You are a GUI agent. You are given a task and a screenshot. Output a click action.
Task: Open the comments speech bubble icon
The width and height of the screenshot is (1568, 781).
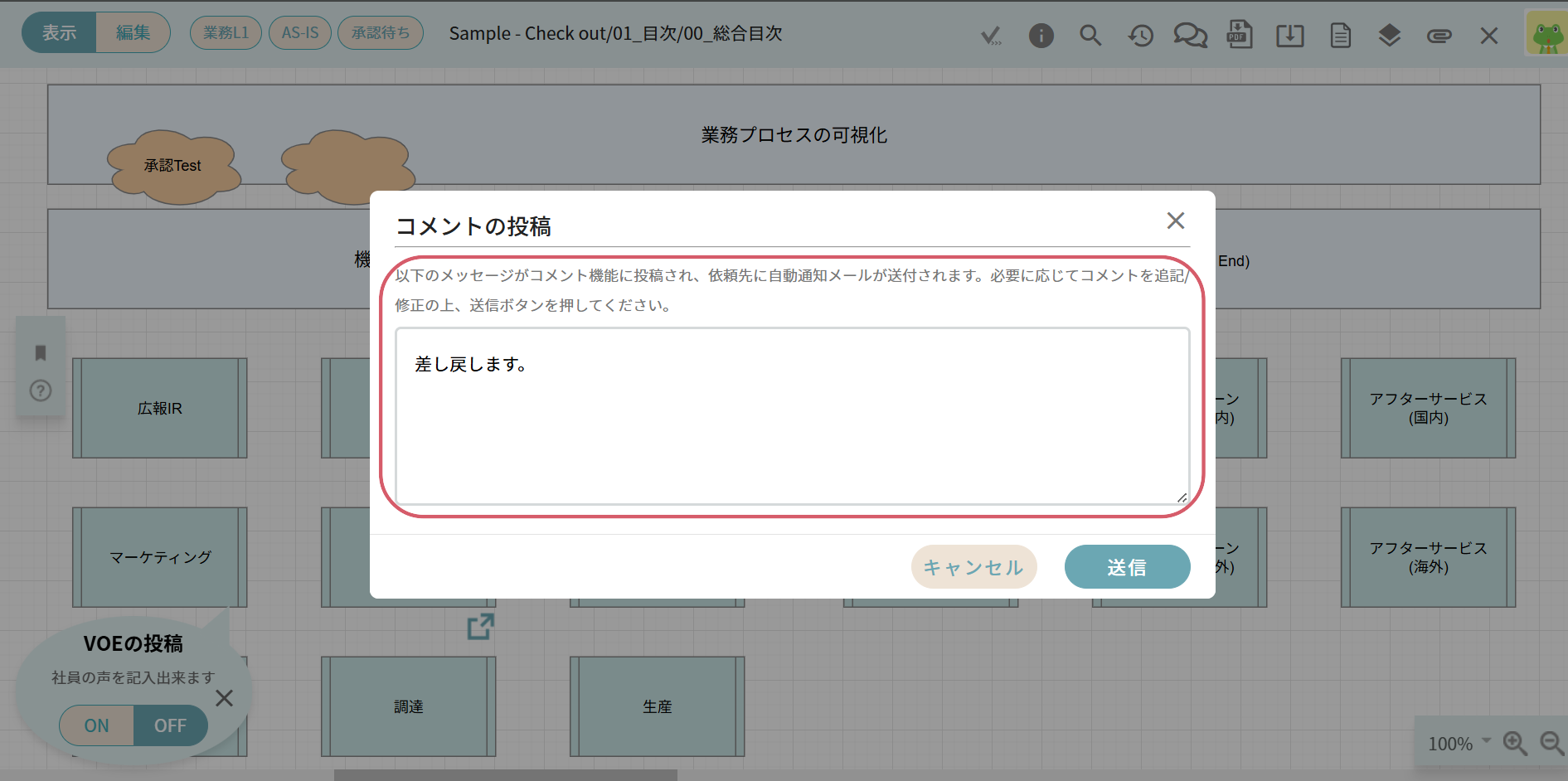pos(1190,36)
